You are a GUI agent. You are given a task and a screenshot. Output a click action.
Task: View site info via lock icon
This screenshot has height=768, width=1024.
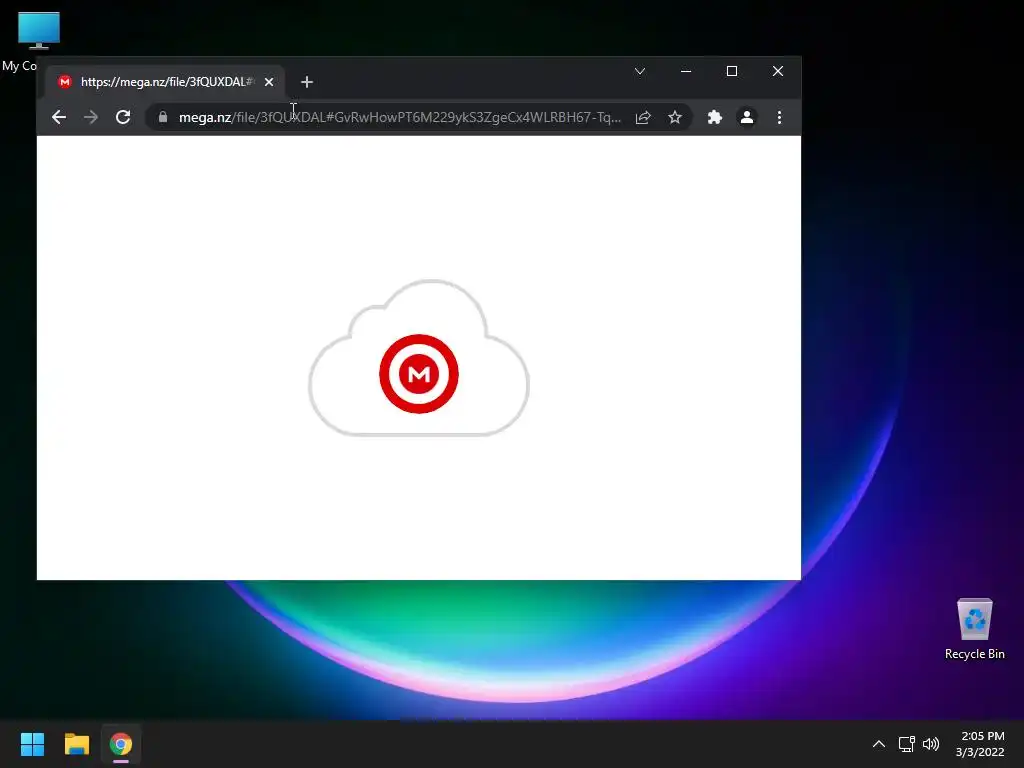tap(163, 117)
